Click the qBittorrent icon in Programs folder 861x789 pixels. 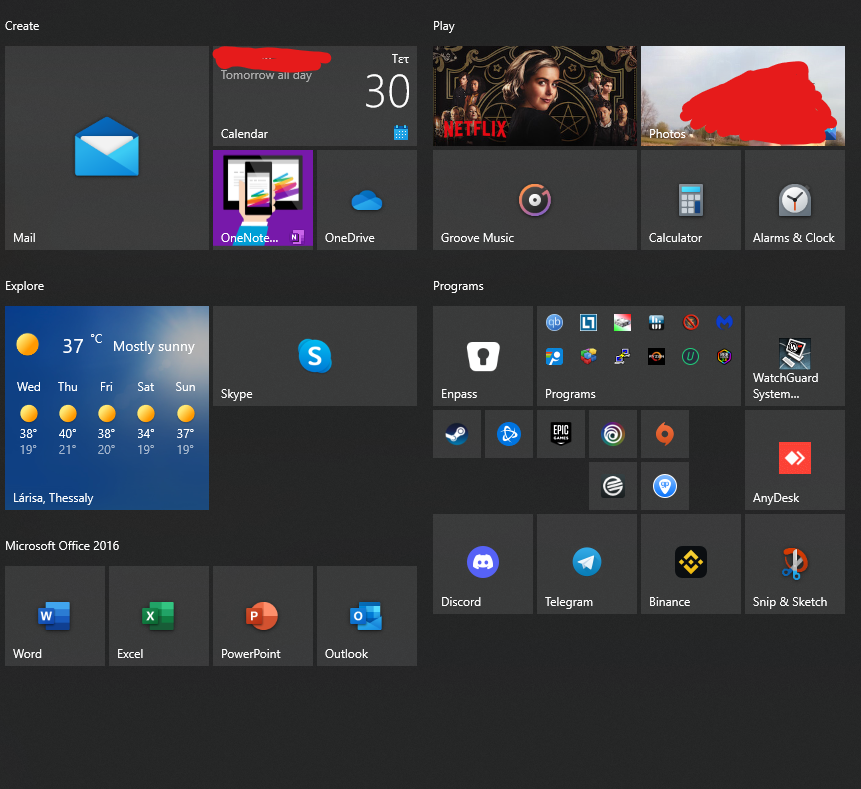554,322
